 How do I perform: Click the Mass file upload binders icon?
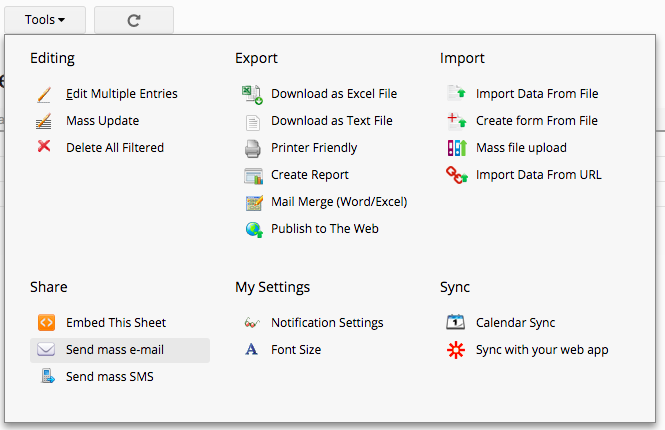click(x=457, y=148)
